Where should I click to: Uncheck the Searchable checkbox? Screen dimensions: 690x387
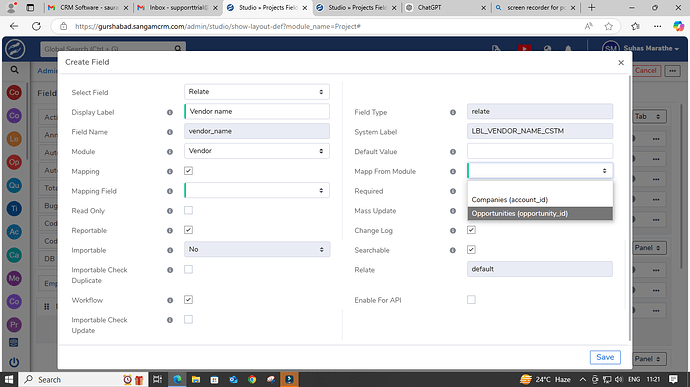[471, 250]
